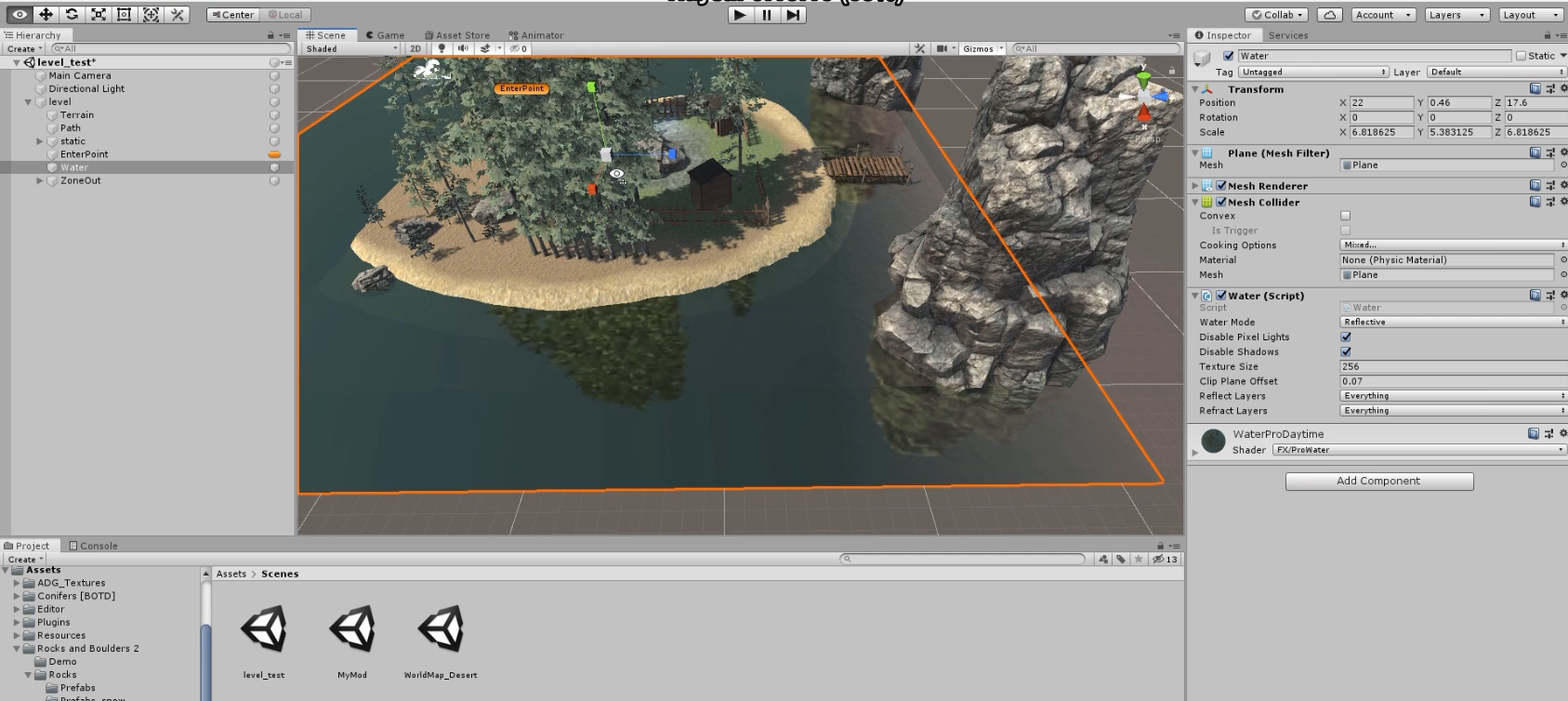Open scene camera settings icon
The height and width of the screenshot is (701, 1568).
point(944,48)
